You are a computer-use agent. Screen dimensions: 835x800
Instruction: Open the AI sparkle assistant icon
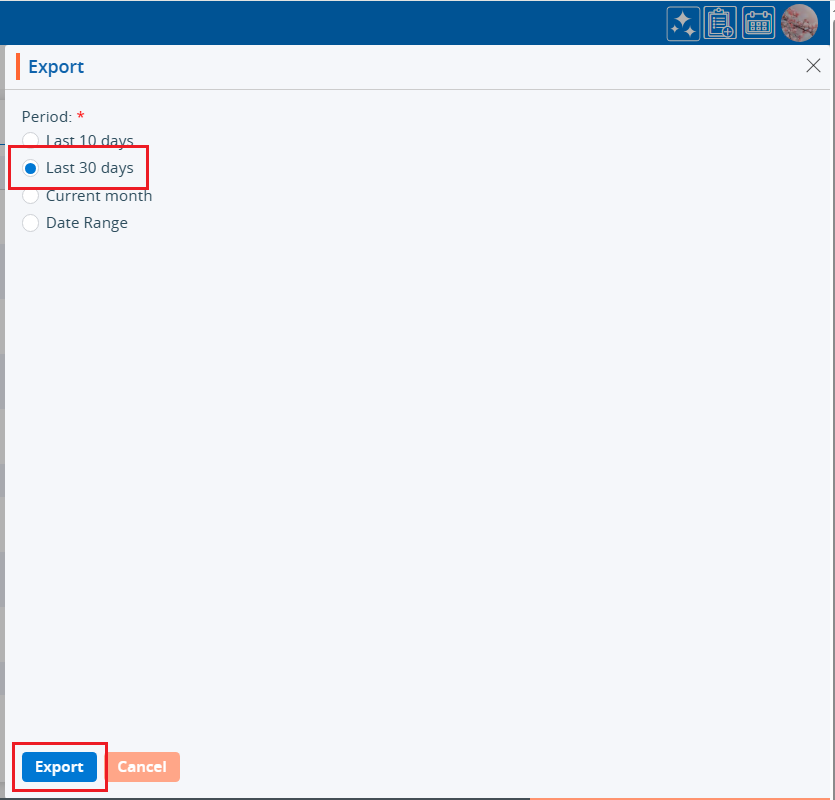point(683,24)
